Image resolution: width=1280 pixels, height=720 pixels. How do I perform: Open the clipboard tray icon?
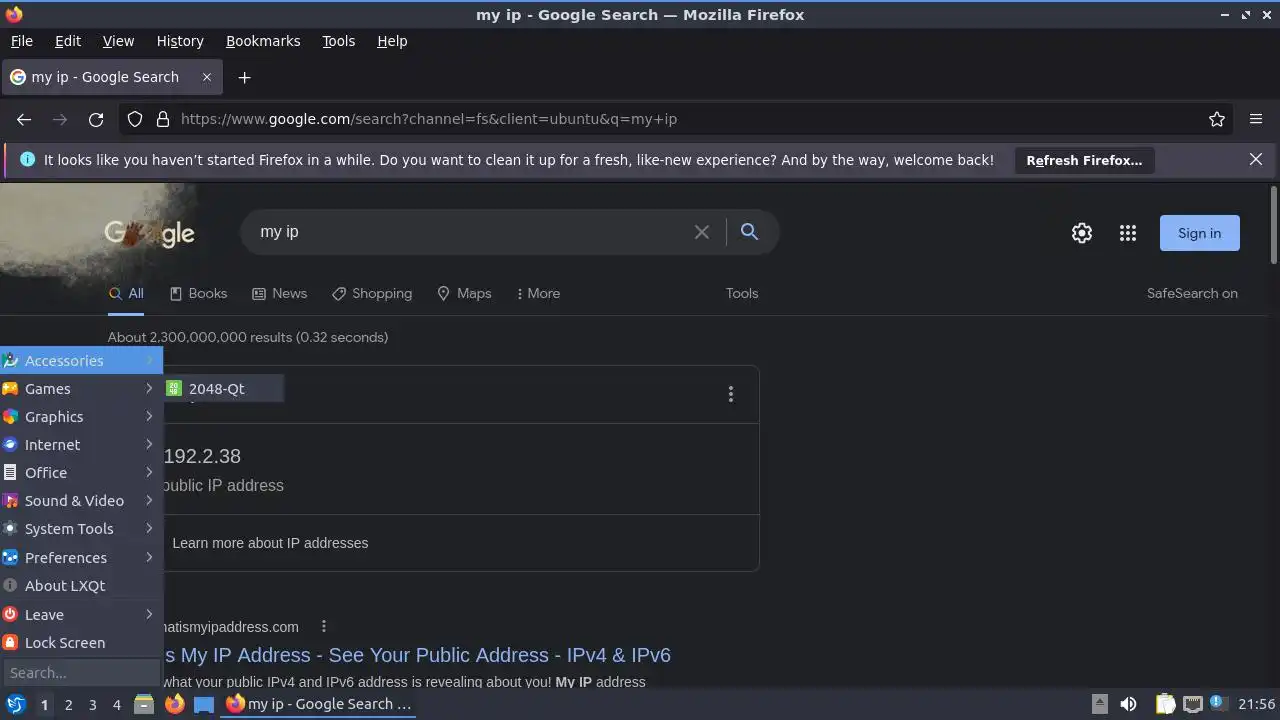1165,704
